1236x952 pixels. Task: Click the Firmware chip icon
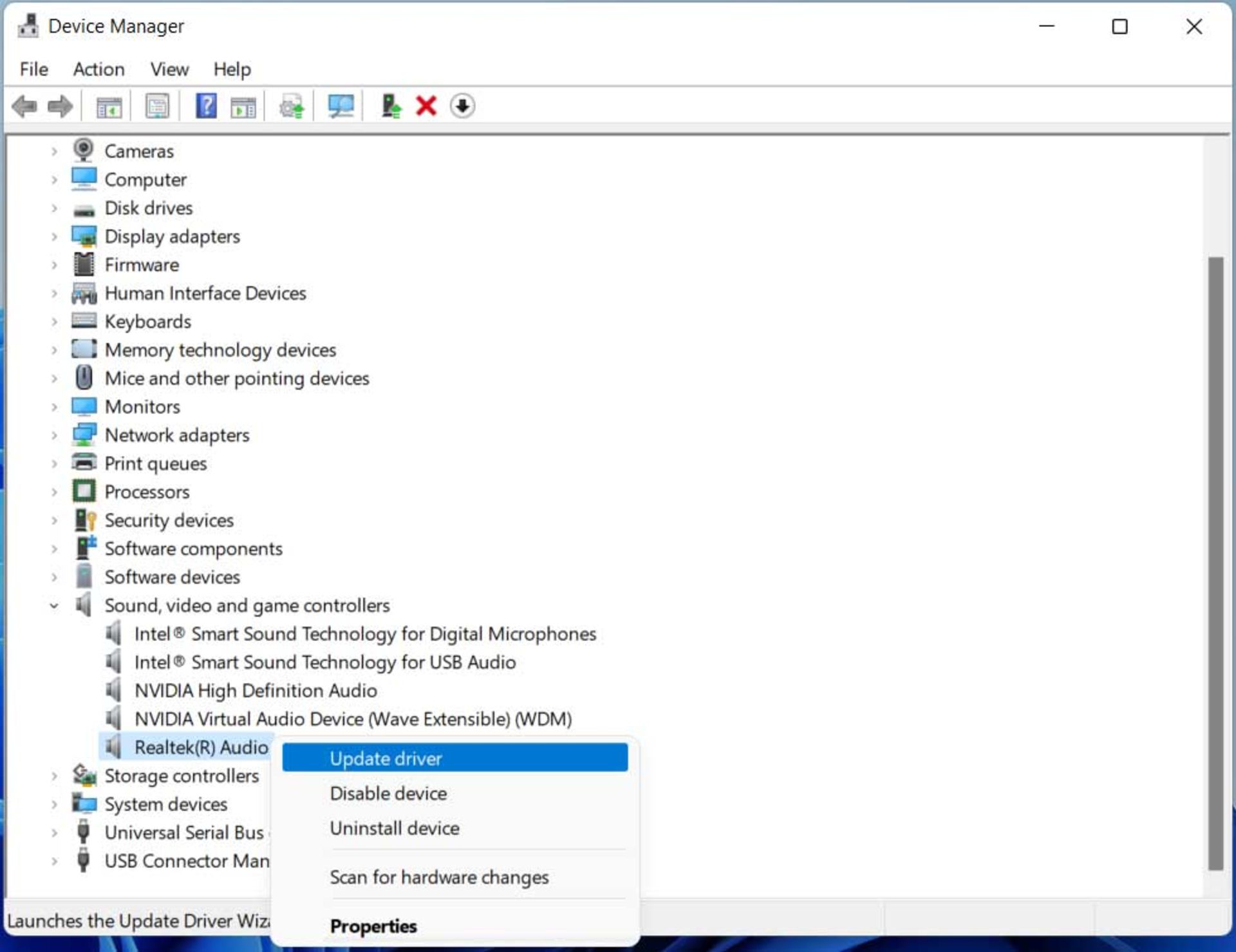[x=84, y=264]
